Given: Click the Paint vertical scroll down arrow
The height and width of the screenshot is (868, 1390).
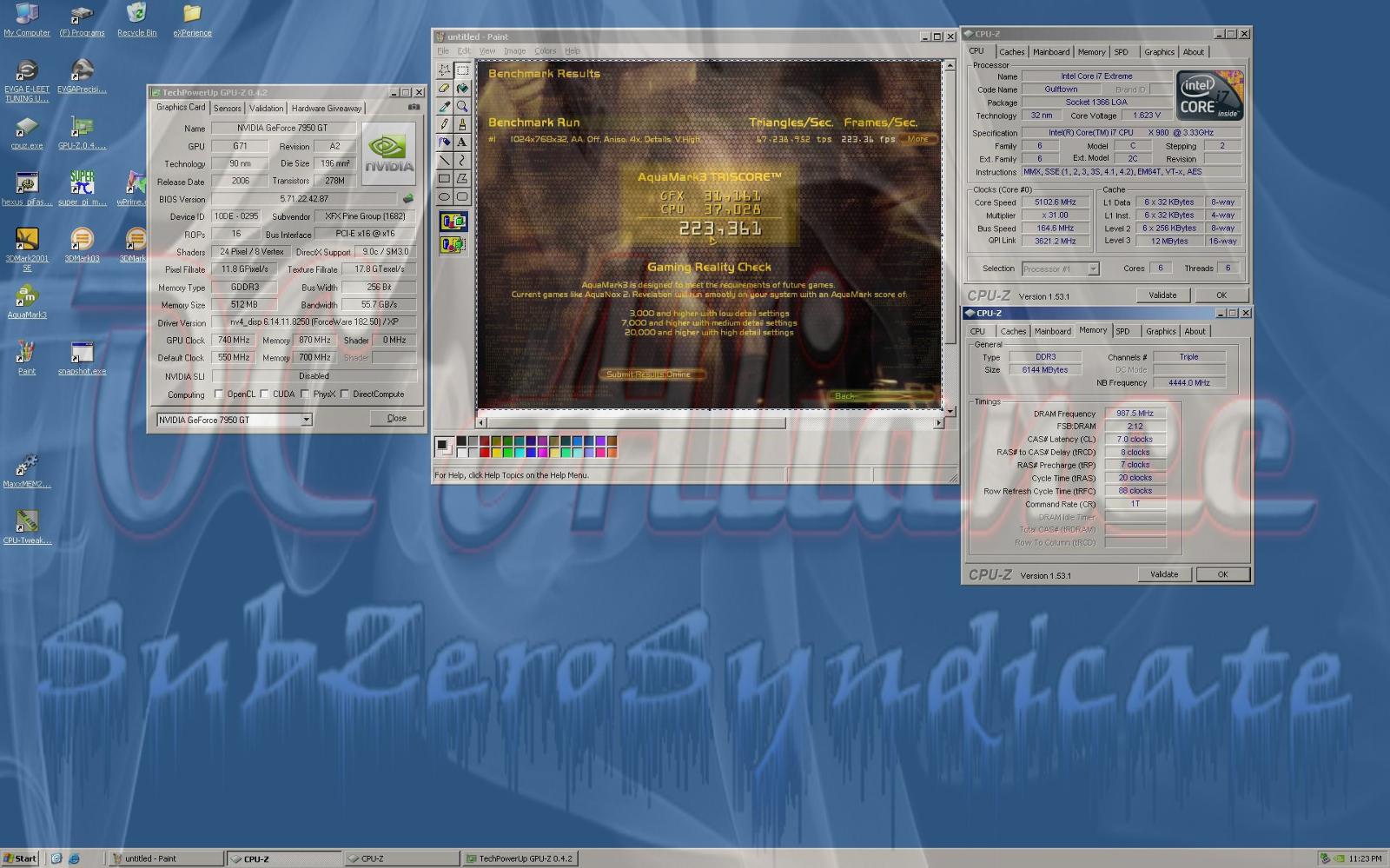Looking at the screenshot, I should 950,411.
